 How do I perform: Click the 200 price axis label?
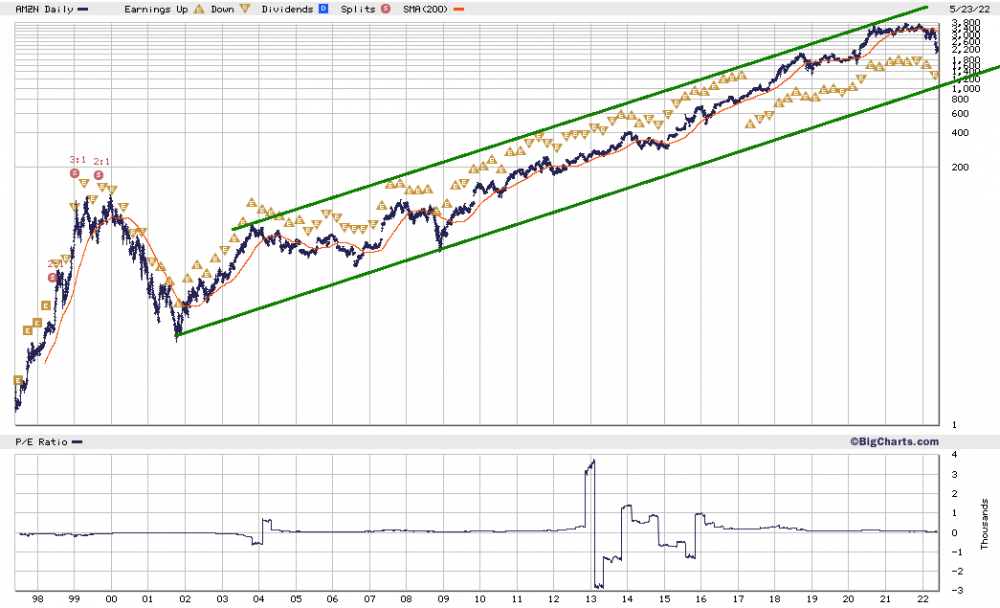[x=960, y=167]
